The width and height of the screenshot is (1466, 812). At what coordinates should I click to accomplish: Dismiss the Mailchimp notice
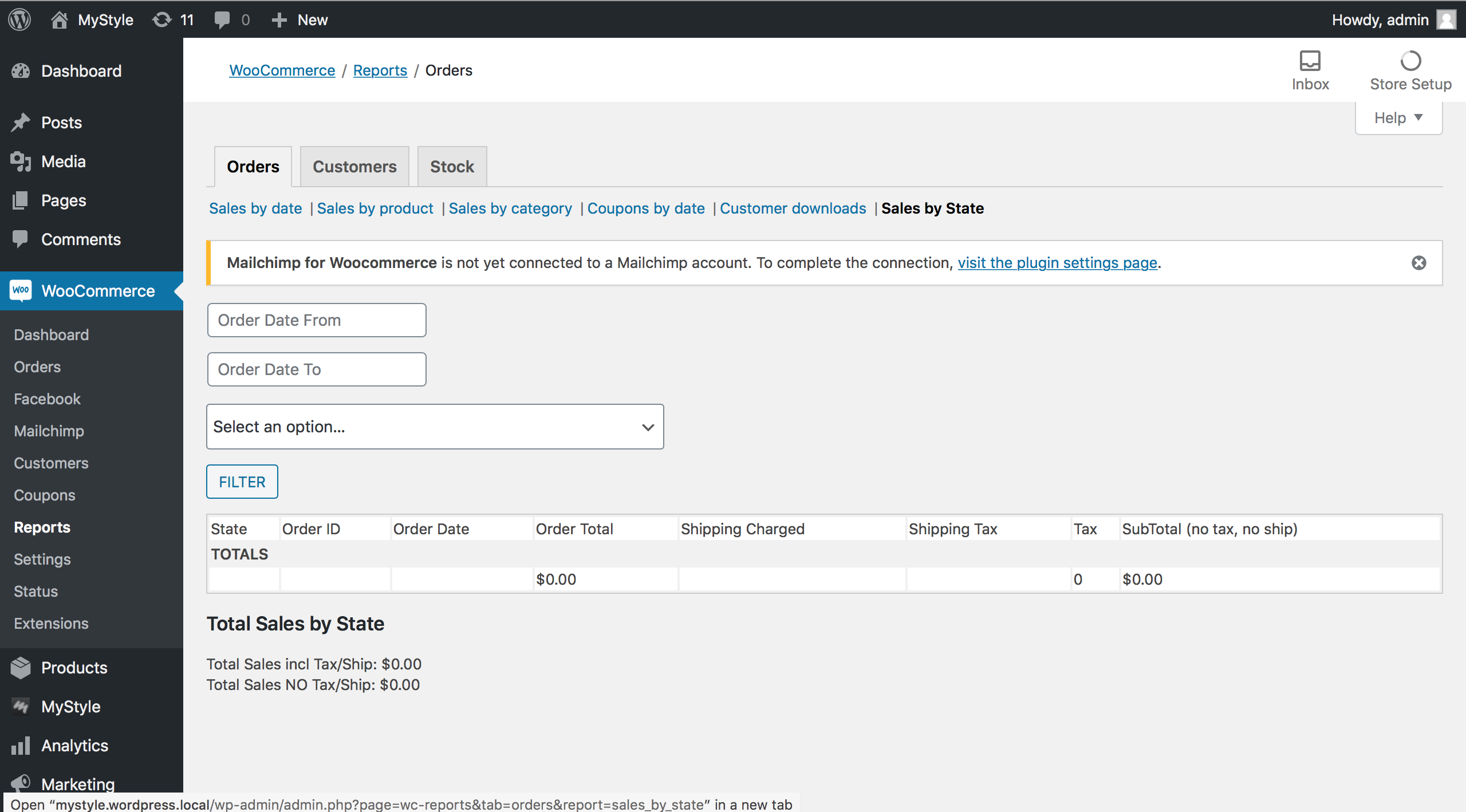(1418, 263)
